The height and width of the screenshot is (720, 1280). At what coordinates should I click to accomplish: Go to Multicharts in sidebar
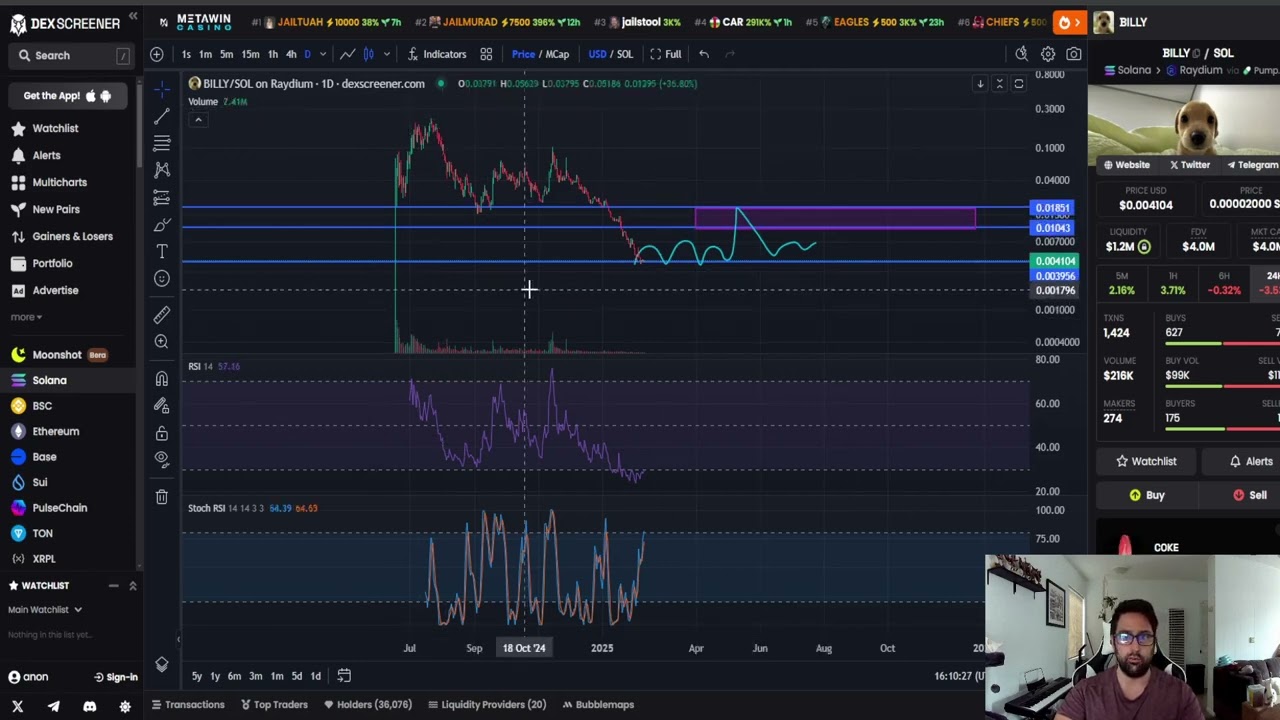[59, 182]
